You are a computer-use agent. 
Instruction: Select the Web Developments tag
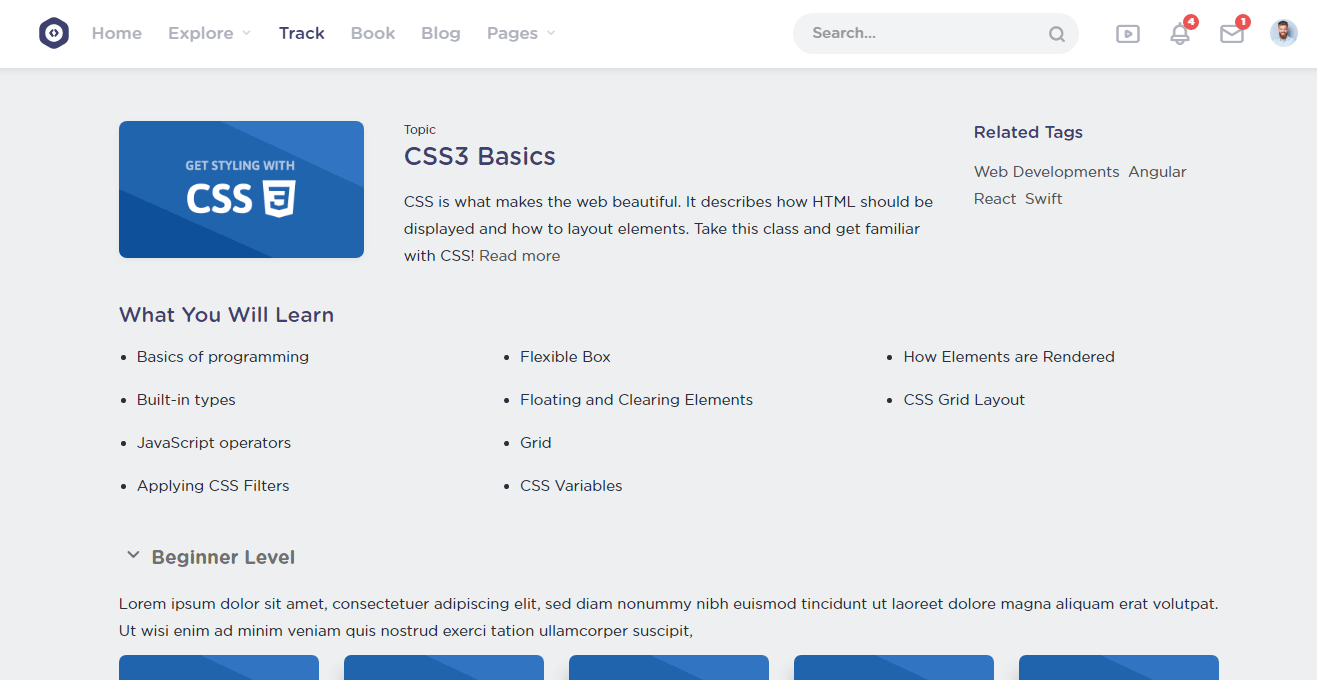[1047, 172]
